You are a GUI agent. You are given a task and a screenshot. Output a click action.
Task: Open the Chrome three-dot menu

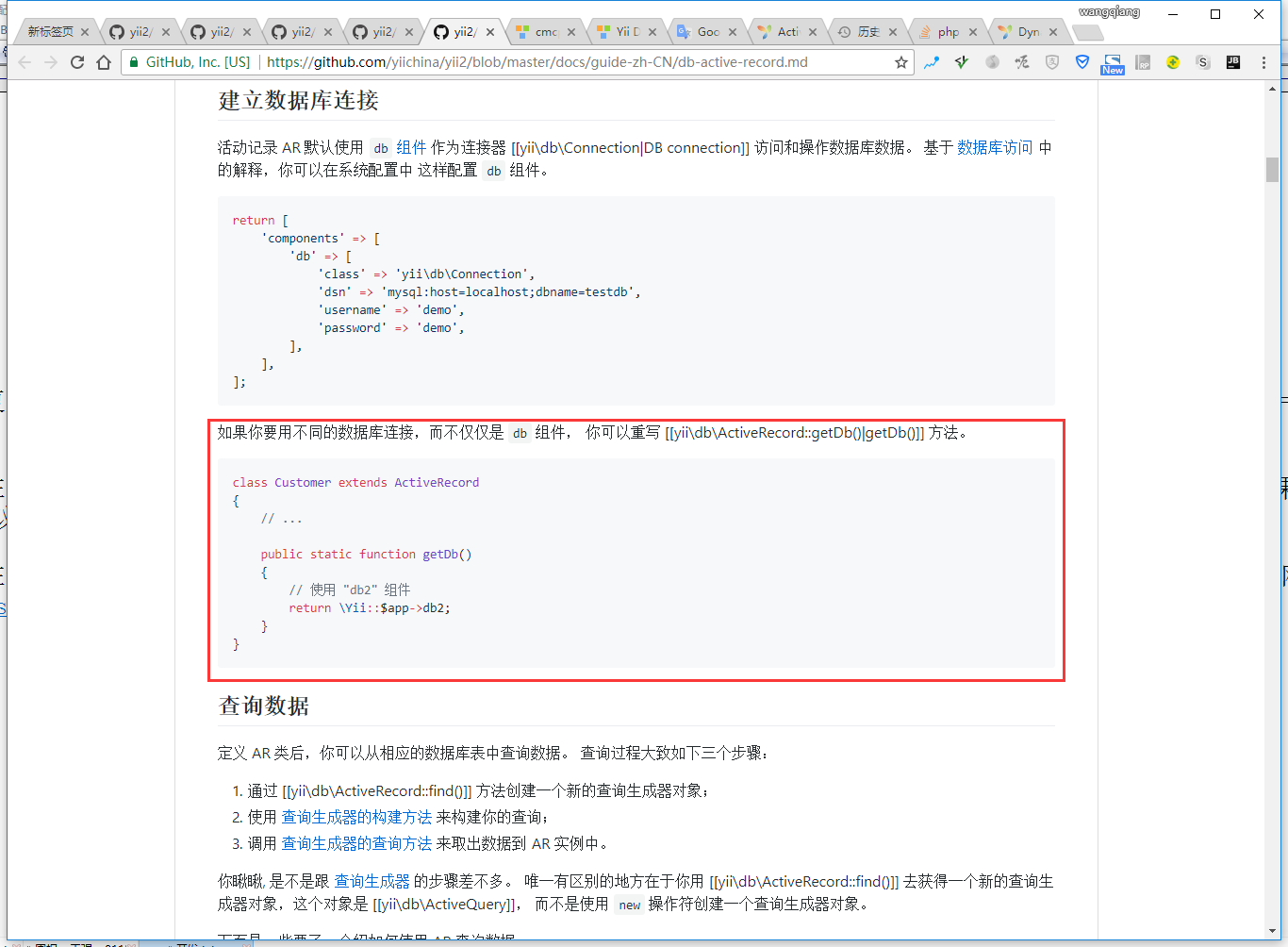(1264, 62)
